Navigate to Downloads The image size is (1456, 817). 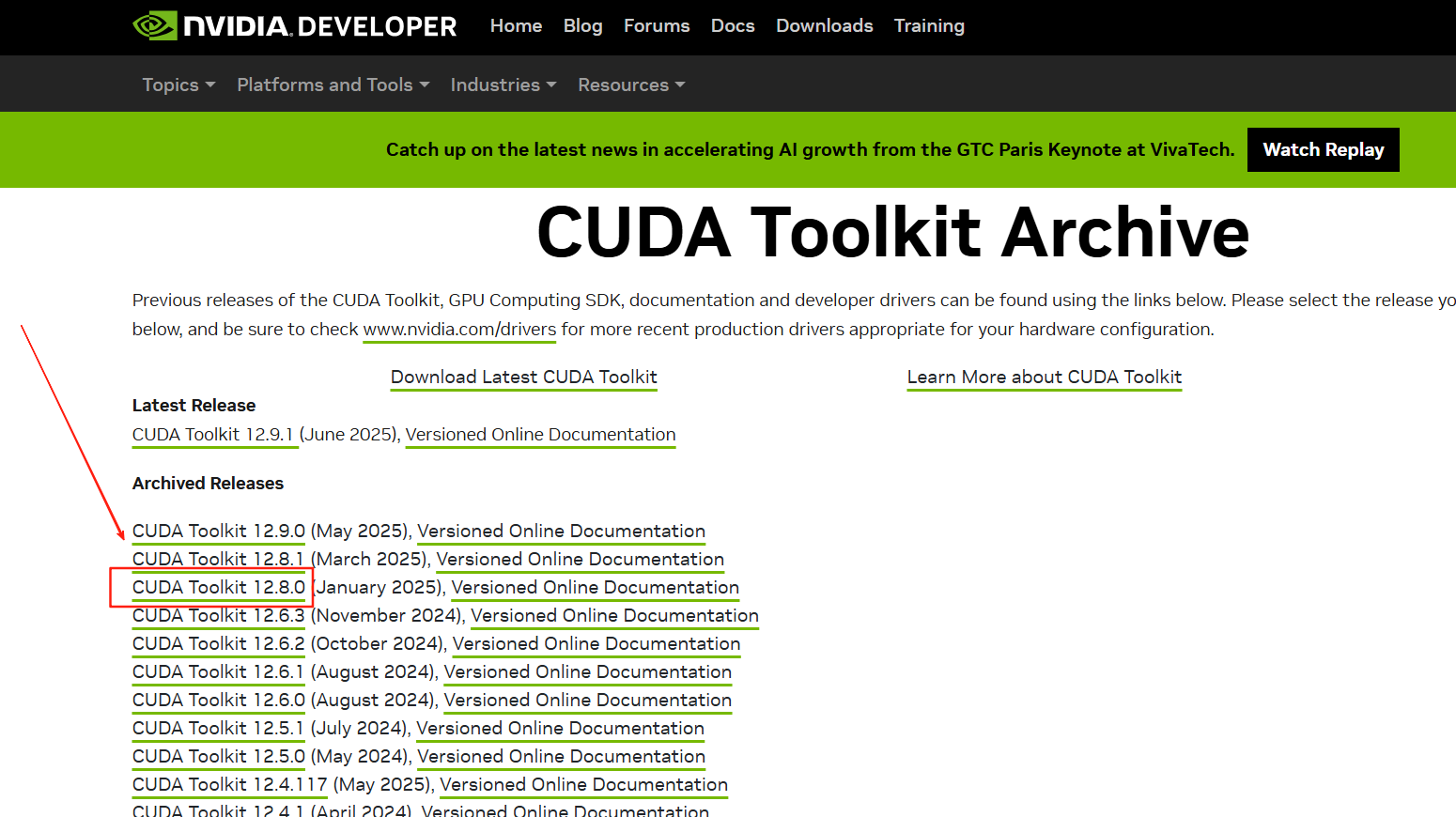824,26
